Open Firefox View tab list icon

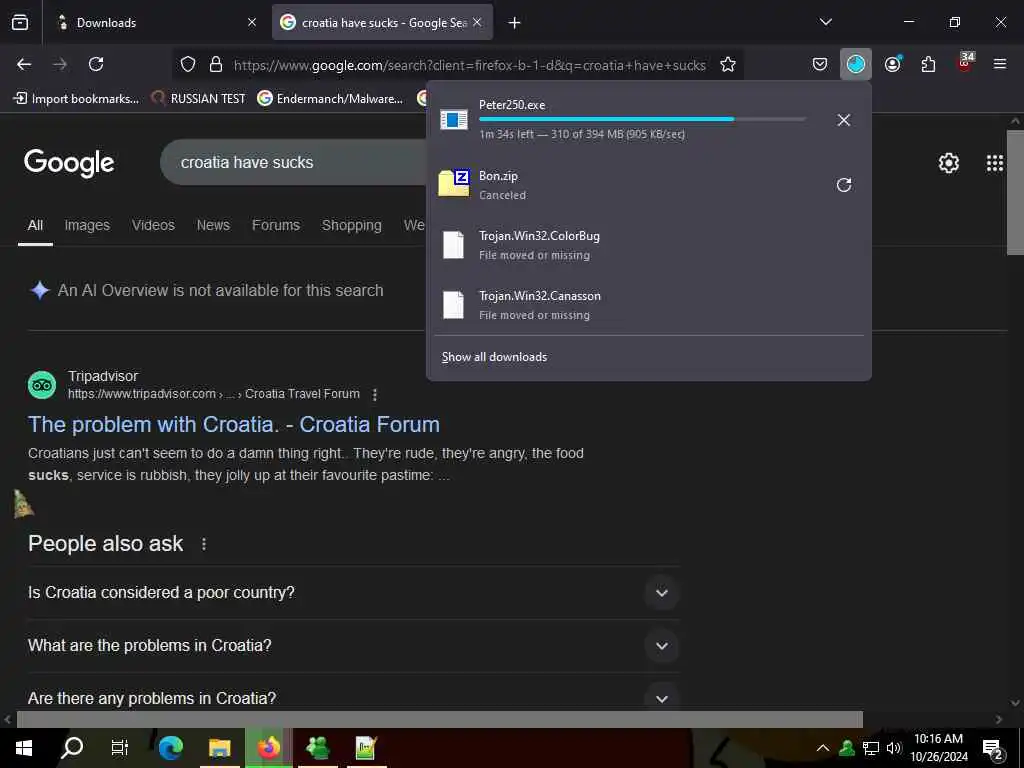tap(20, 22)
